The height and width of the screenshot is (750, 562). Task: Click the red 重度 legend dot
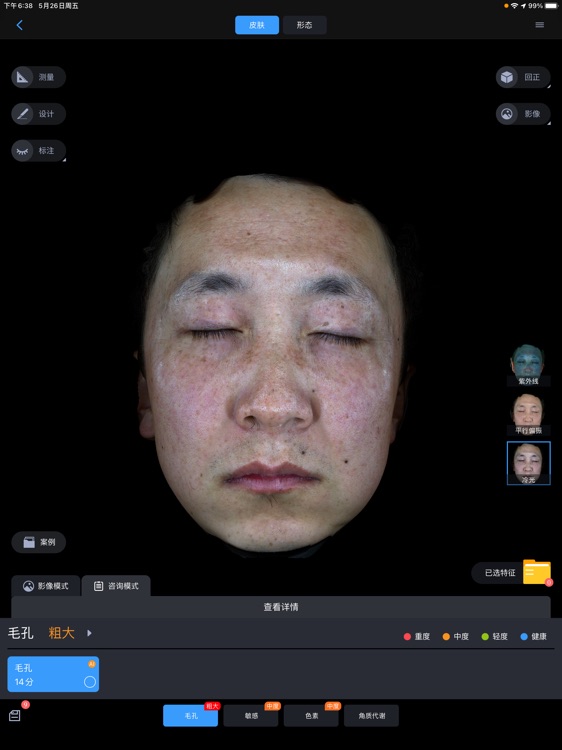tap(408, 637)
